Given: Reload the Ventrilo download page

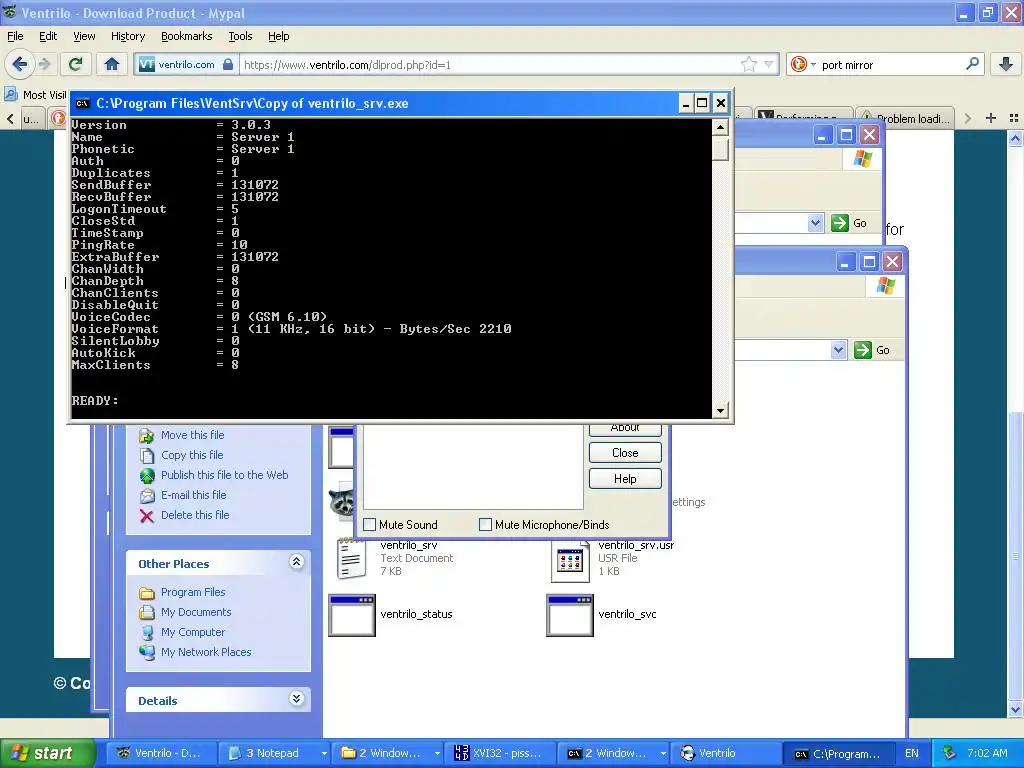Looking at the screenshot, I should pos(75,64).
